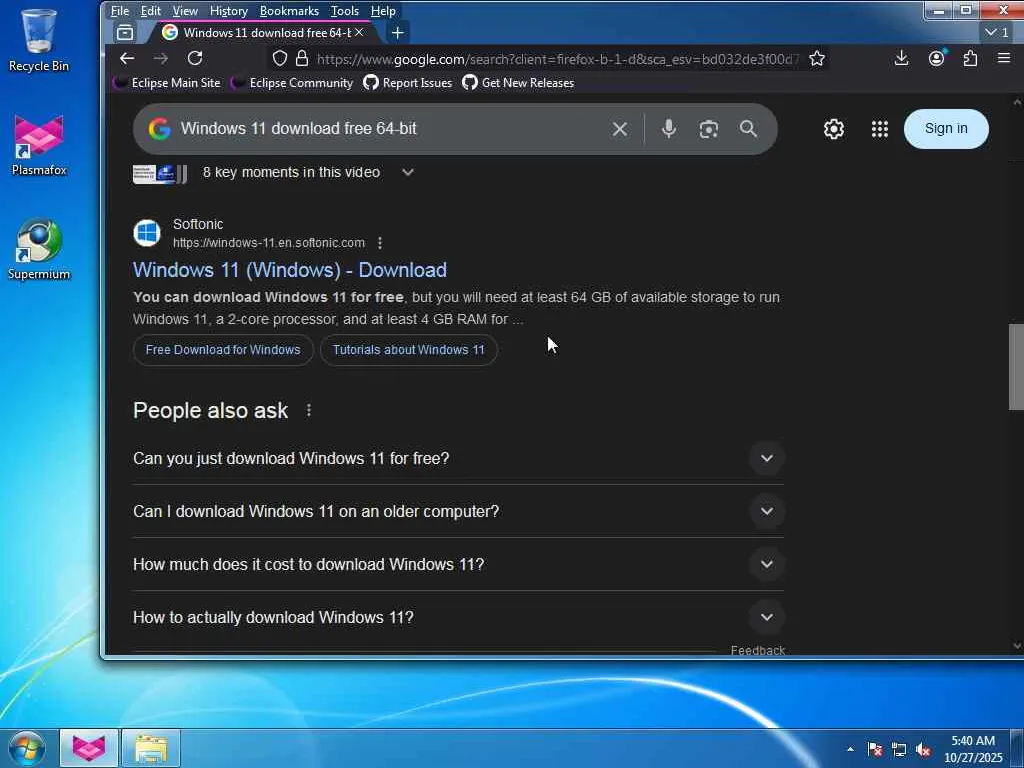Viewport: 1024px width, 768px height.
Task: Open a new tab with plus button
Action: tap(397, 32)
